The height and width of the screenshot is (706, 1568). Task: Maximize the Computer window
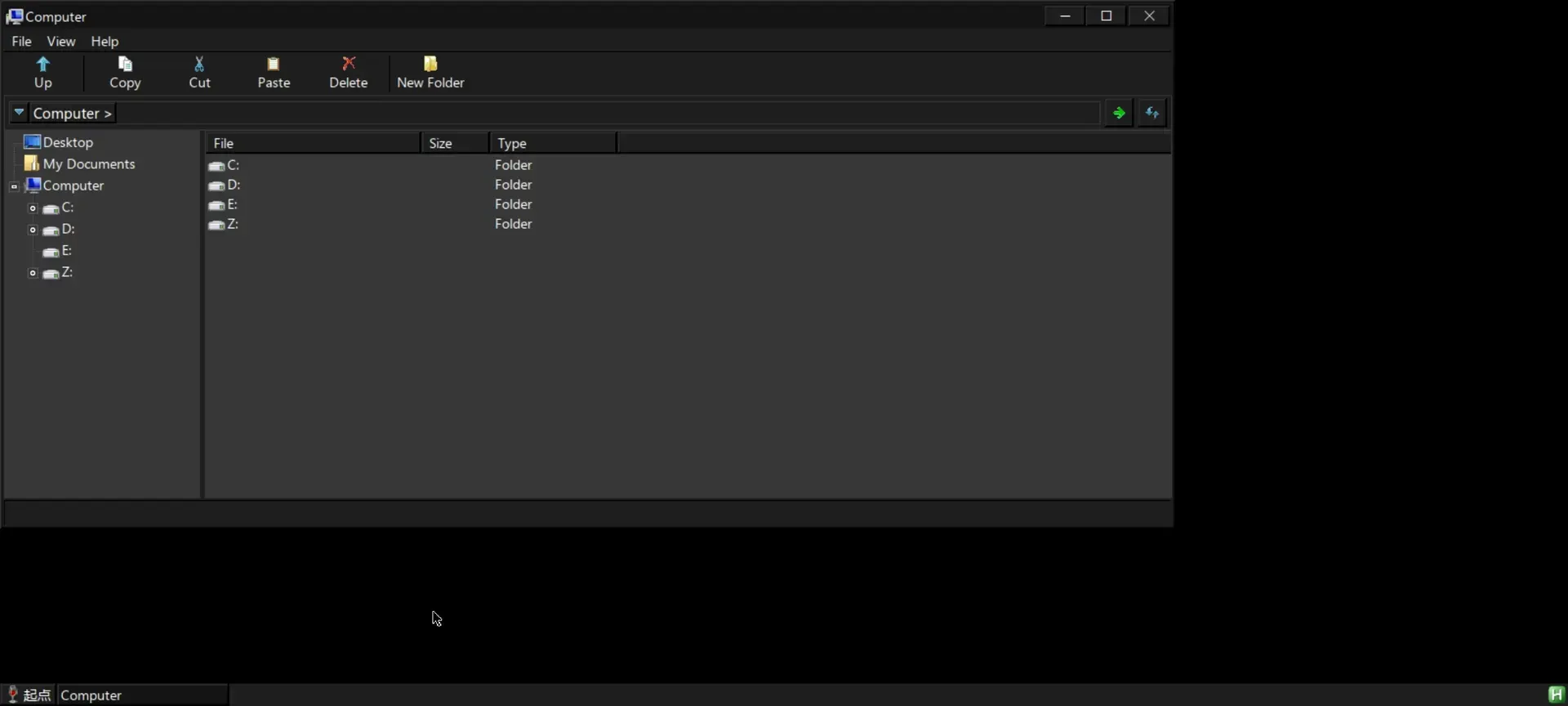pyautogui.click(x=1107, y=16)
